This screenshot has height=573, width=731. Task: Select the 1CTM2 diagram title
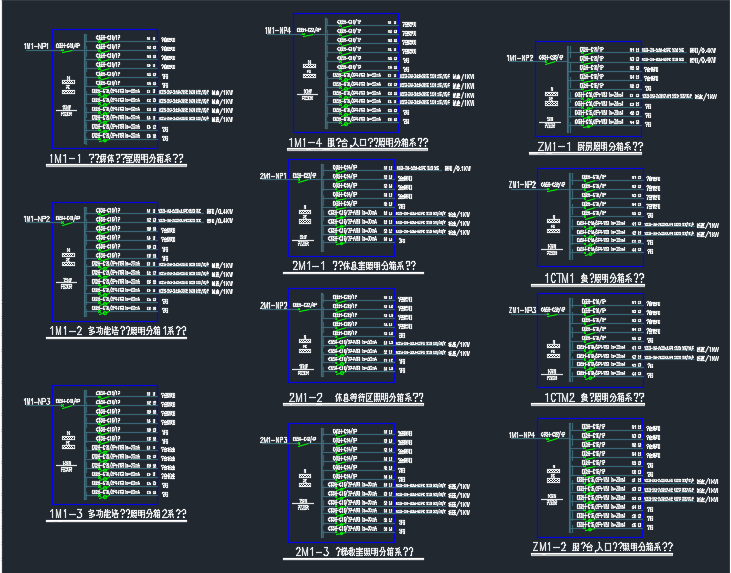[x=594, y=398]
